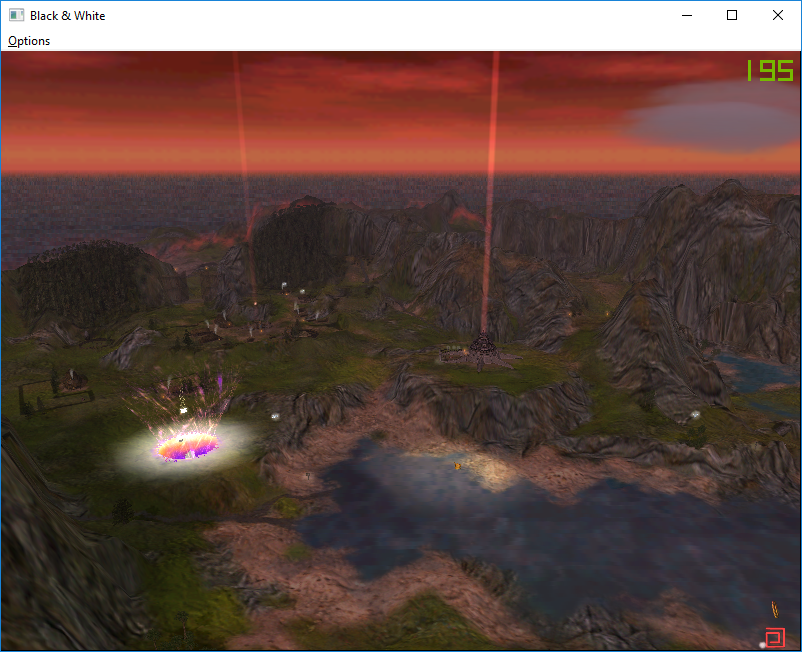
Task: Click the dark temple at base of red beam
Action: pos(481,350)
